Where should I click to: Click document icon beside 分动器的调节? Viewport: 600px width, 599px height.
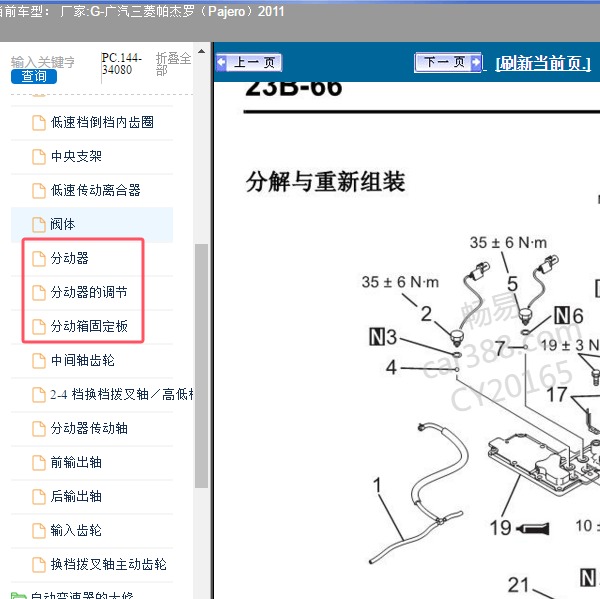tap(39, 293)
